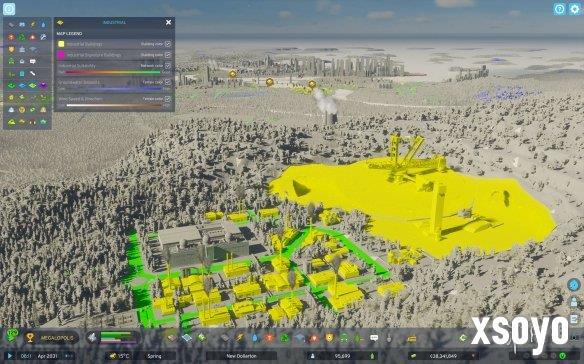Click the New Dollarton city name
This screenshot has height=364, width=584.
click(x=241, y=356)
